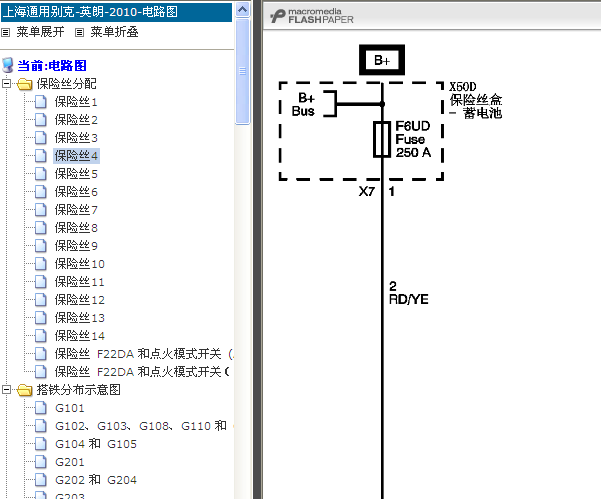Image resolution: width=601 pixels, height=499 pixels.
Task: Open the 保险丝5 diagram
Action: pyautogui.click(x=76, y=174)
